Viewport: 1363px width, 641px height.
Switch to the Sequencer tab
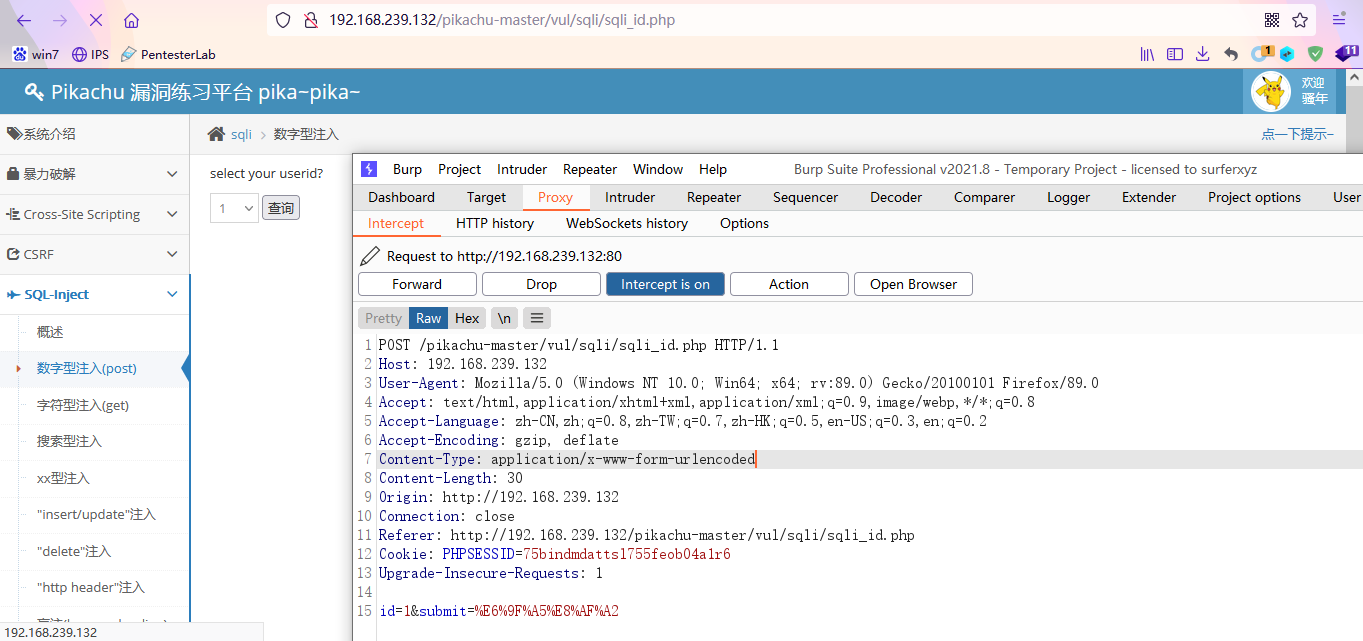[x=805, y=197]
